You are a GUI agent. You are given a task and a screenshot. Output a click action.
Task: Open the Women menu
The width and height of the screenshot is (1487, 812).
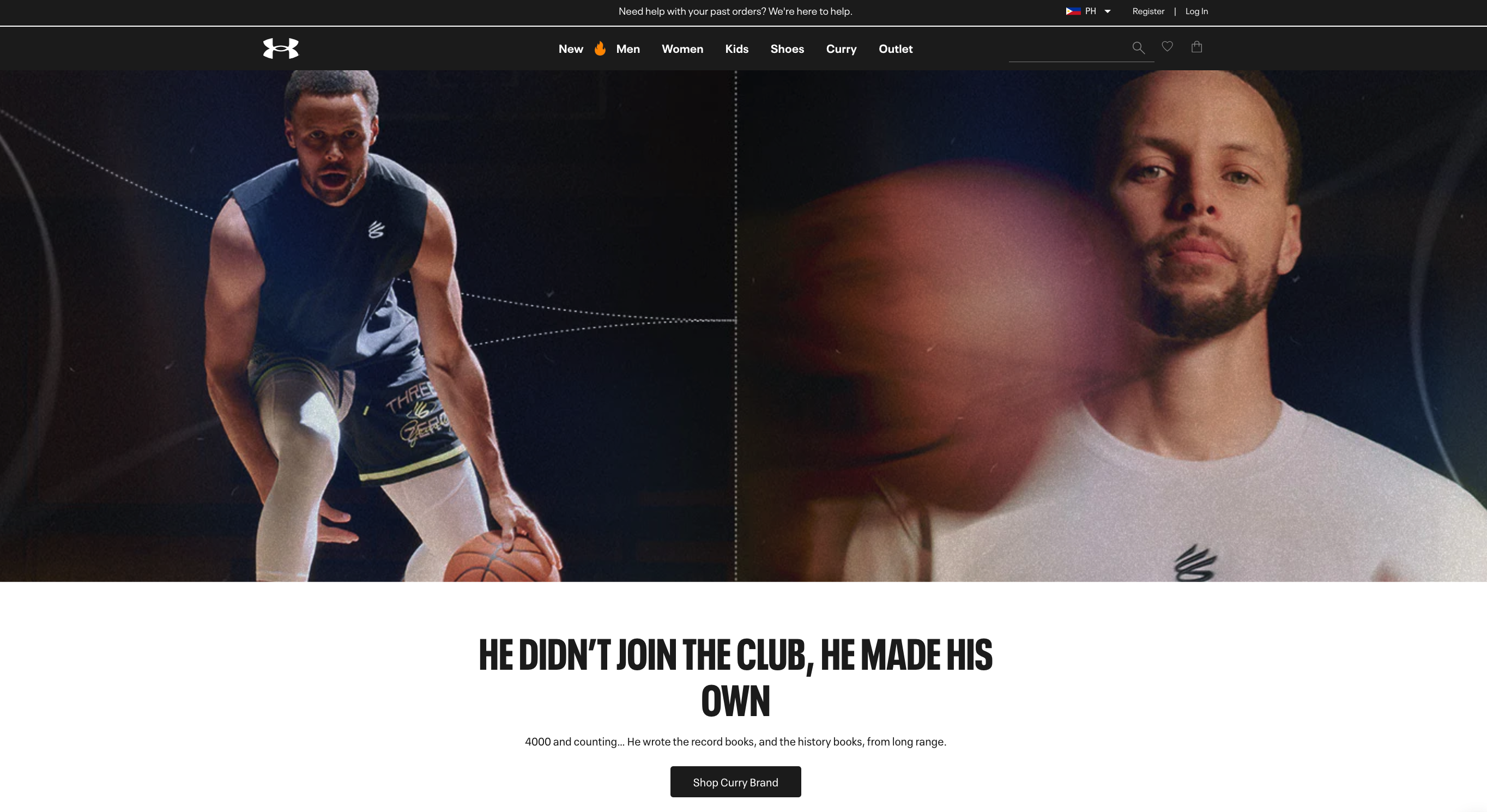[682, 49]
